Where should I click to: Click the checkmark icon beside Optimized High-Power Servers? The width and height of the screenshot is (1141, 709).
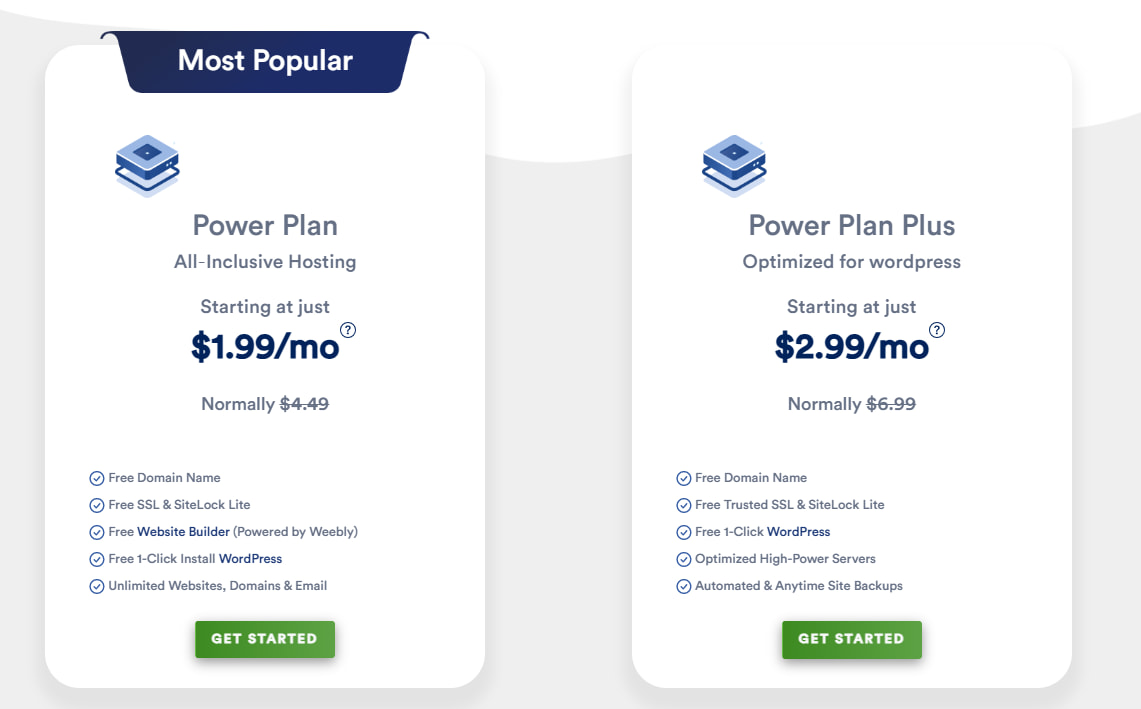click(x=684, y=559)
